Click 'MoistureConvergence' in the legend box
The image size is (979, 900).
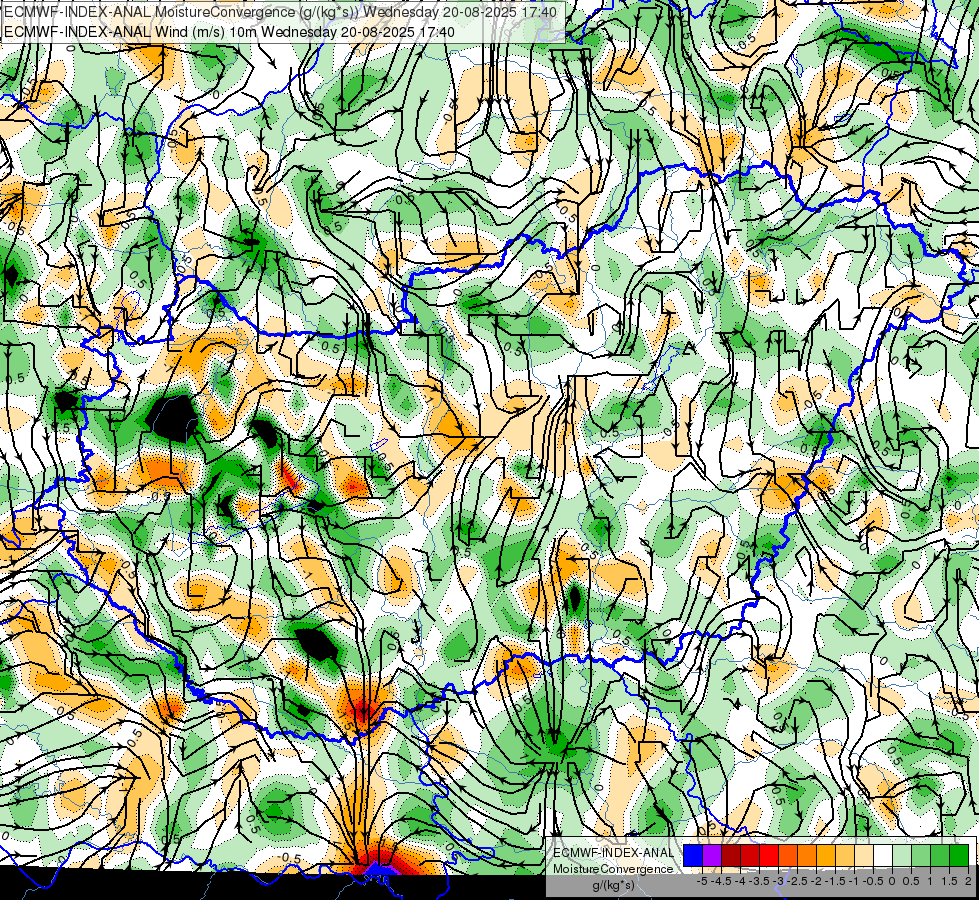point(613,869)
